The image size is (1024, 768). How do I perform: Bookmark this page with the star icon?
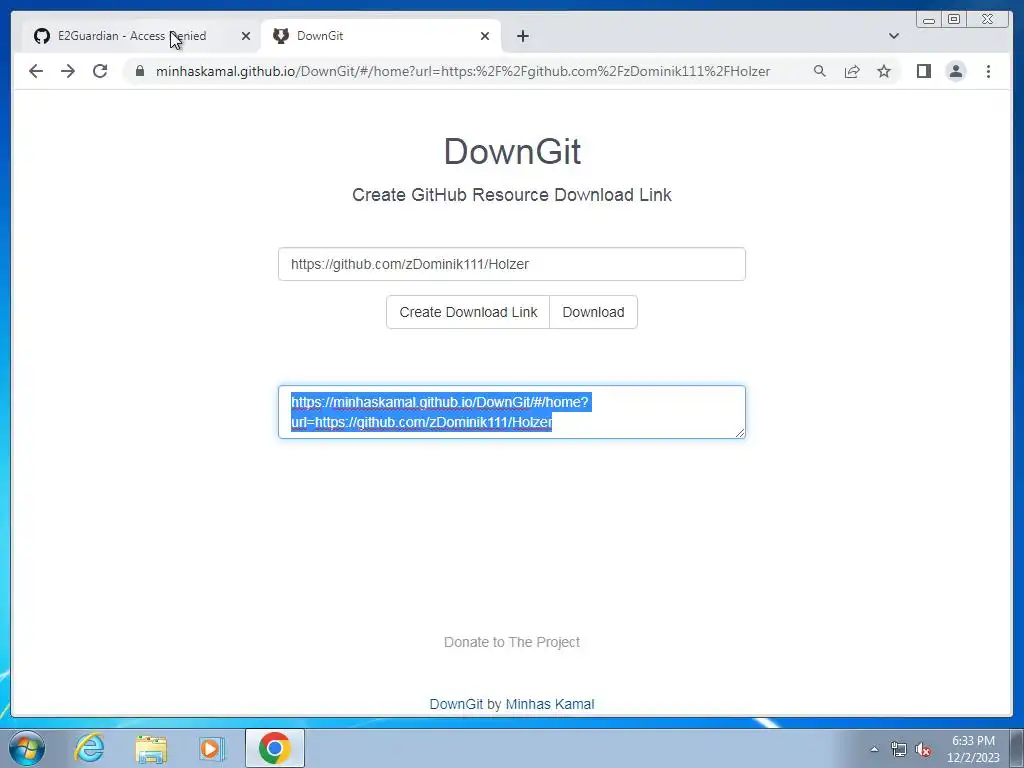tap(884, 71)
